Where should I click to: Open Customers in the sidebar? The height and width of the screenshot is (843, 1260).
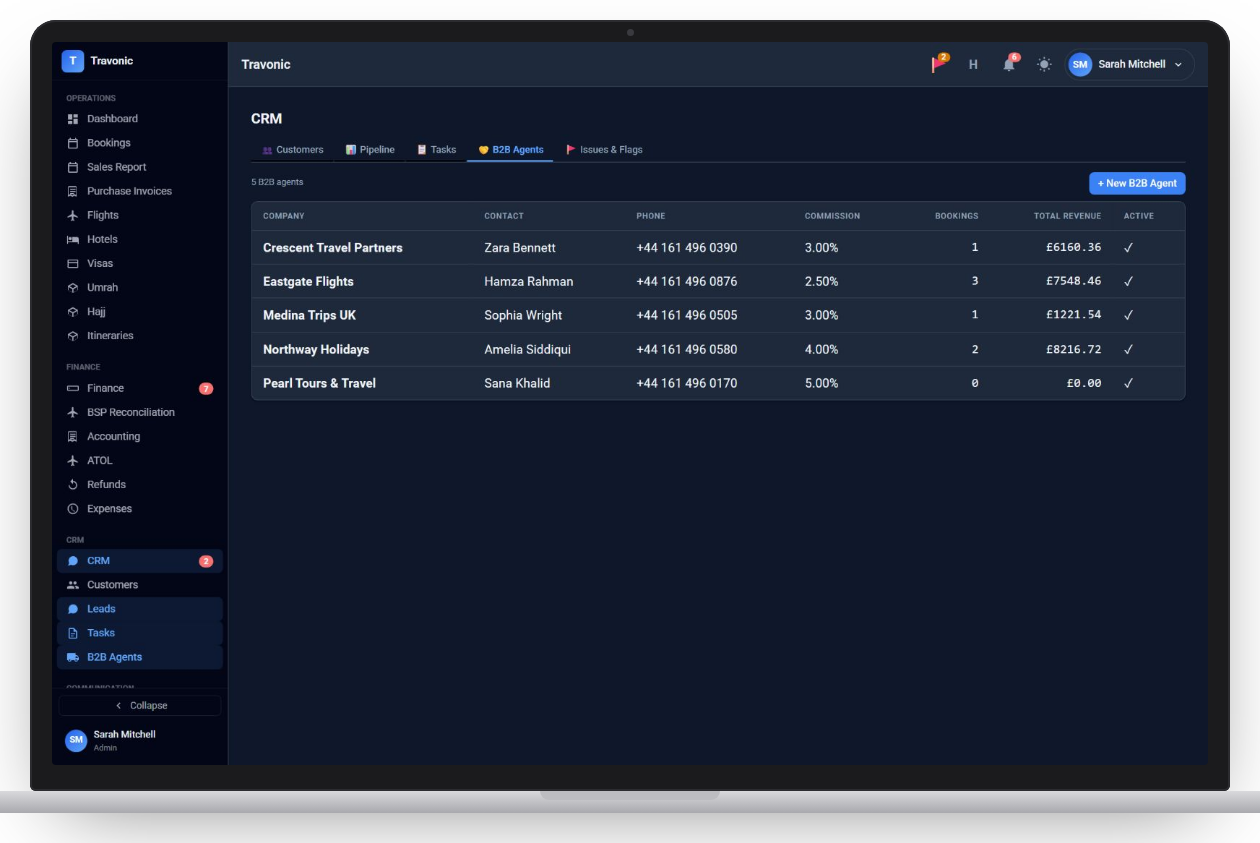click(140, 585)
